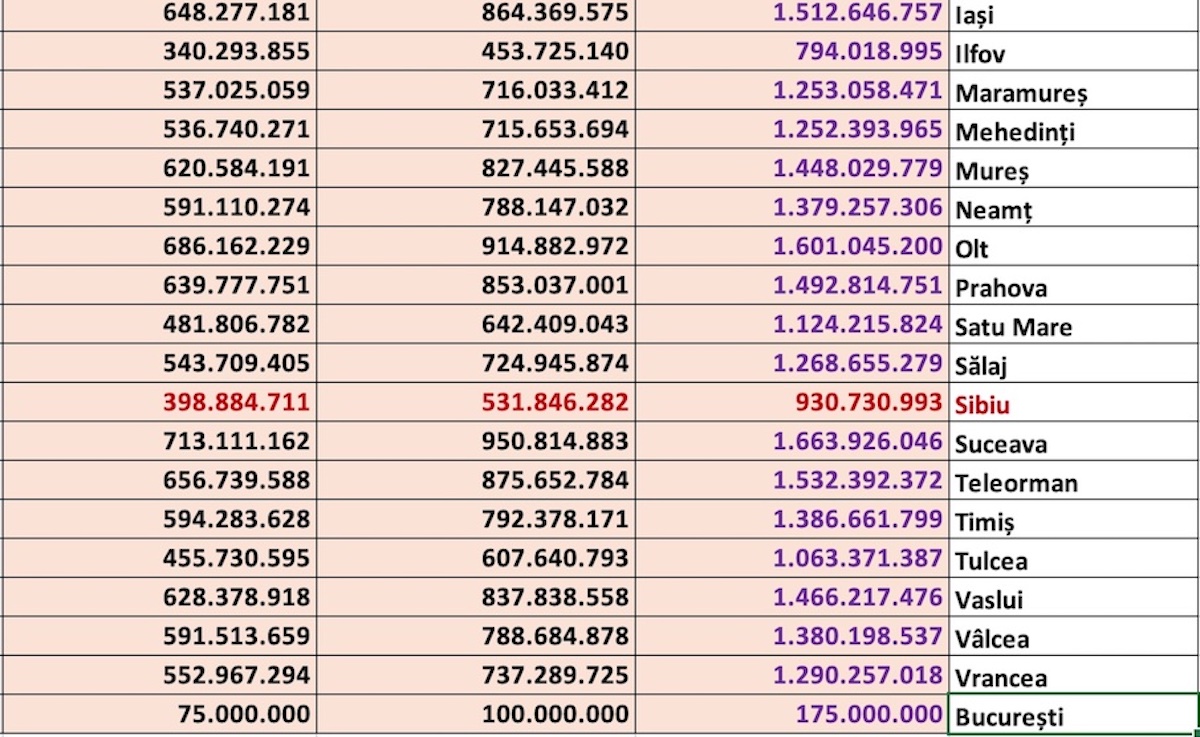
Task: Click cell with value 930.730.993
Action: click(791, 404)
